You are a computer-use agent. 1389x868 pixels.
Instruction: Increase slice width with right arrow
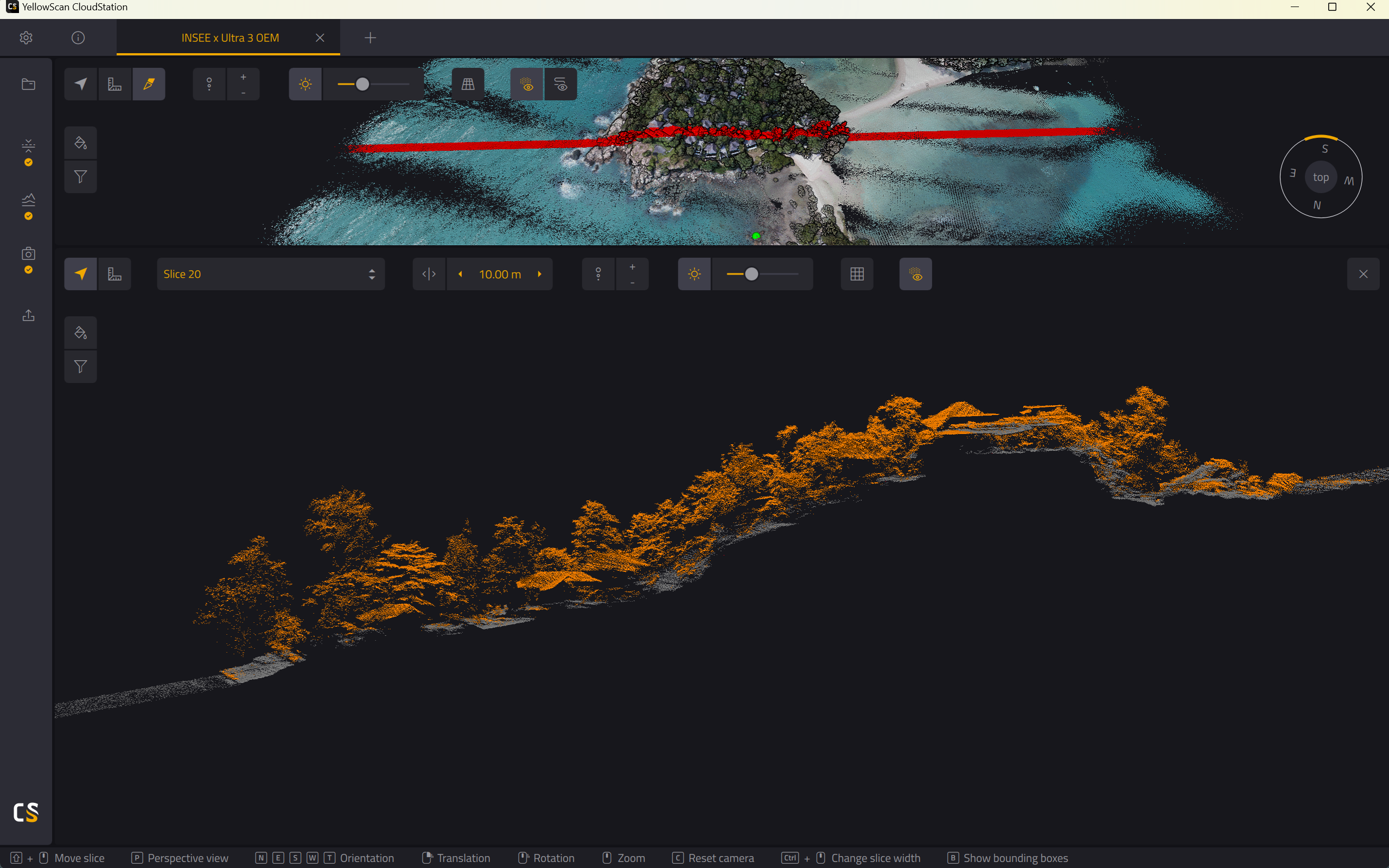coord(539,274)
